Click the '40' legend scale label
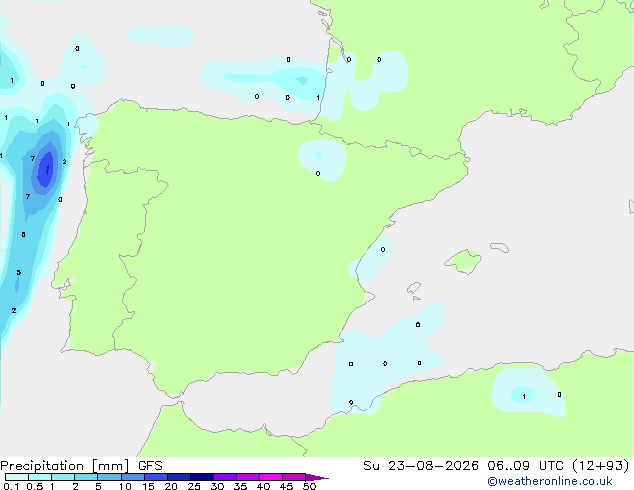This screenshot has width=634, height=490. click(263, 486)
